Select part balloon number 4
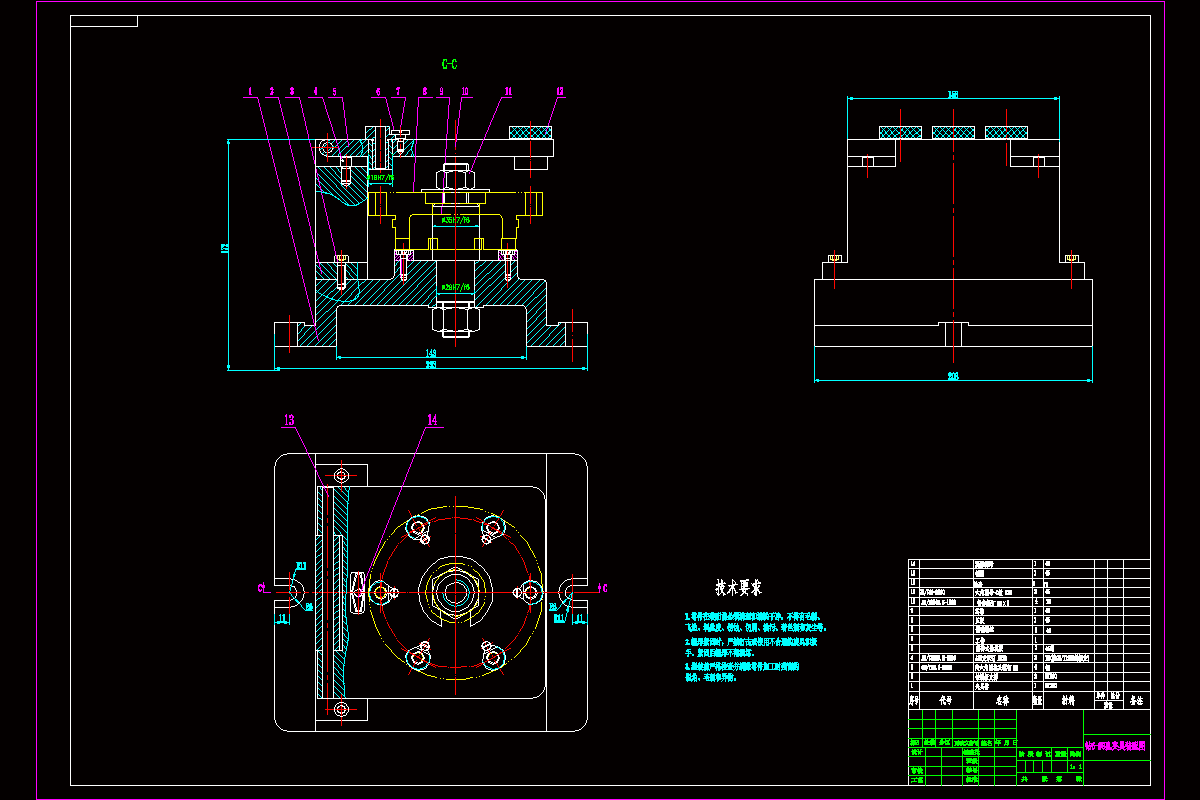The width and height of the screenshot is (1200, 800). (315, 92)
